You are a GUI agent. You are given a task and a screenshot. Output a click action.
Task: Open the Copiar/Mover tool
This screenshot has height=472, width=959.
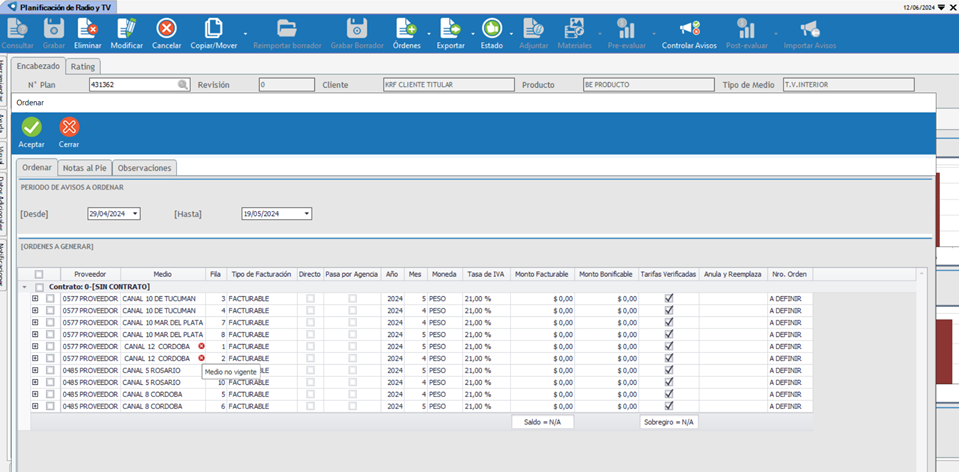pyautogui.click(x=213, y=28)
